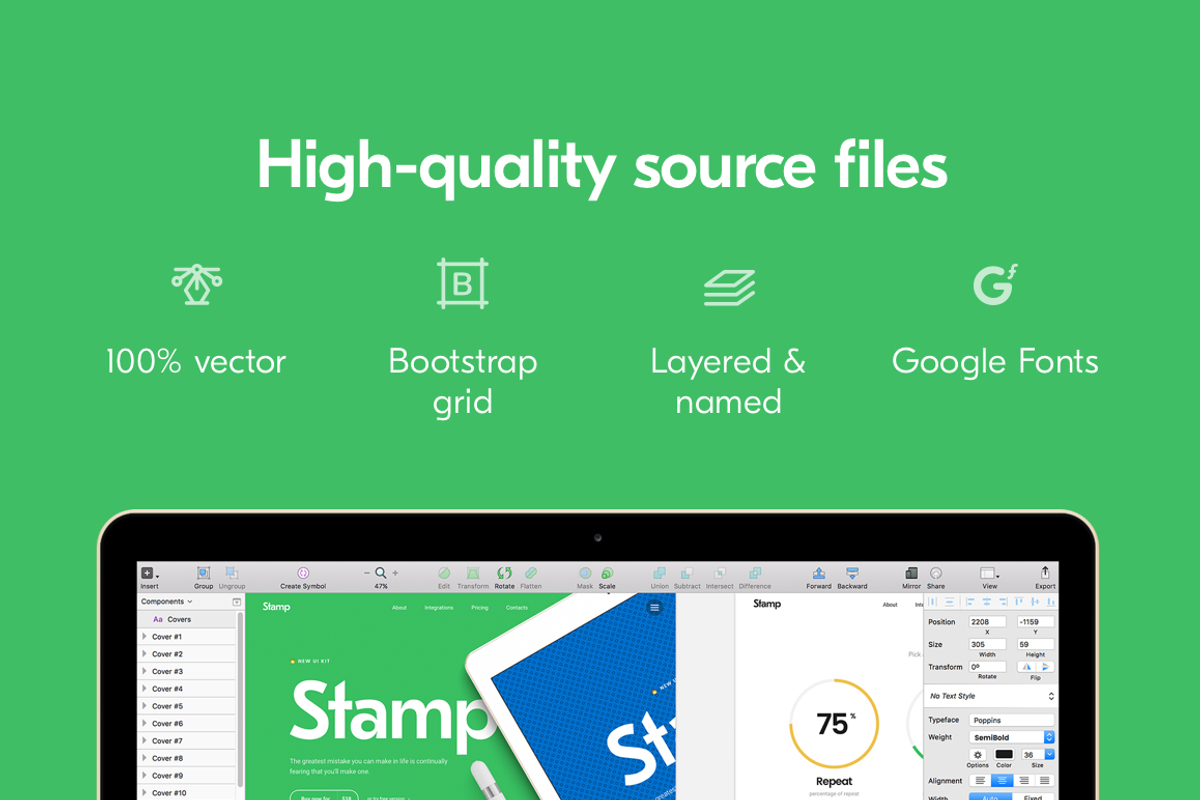Collapse the Components panel dropdown
This screenshot has height=800, width=1200.
189,601
